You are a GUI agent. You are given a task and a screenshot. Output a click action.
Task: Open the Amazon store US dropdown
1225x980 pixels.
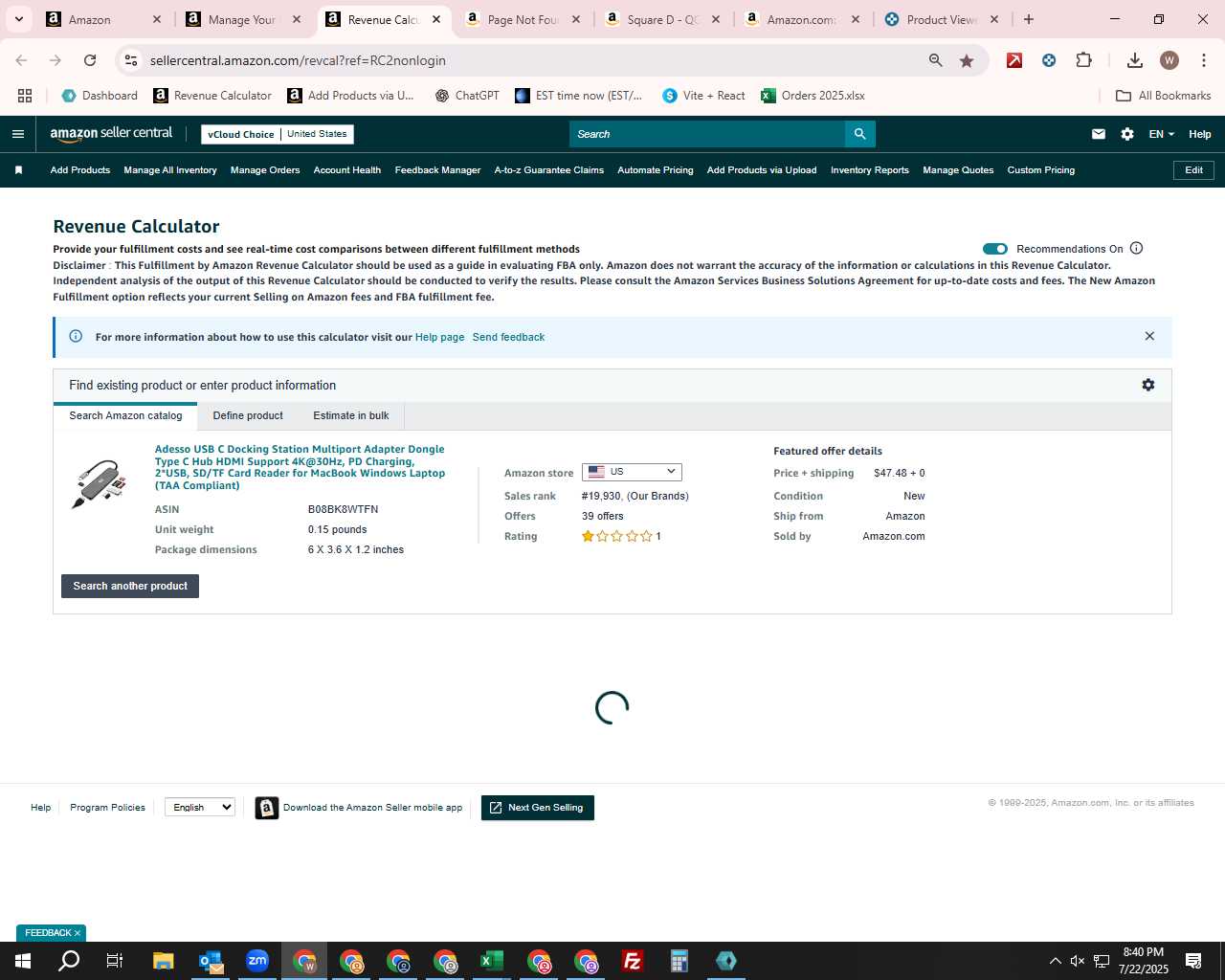click(632, 472)
